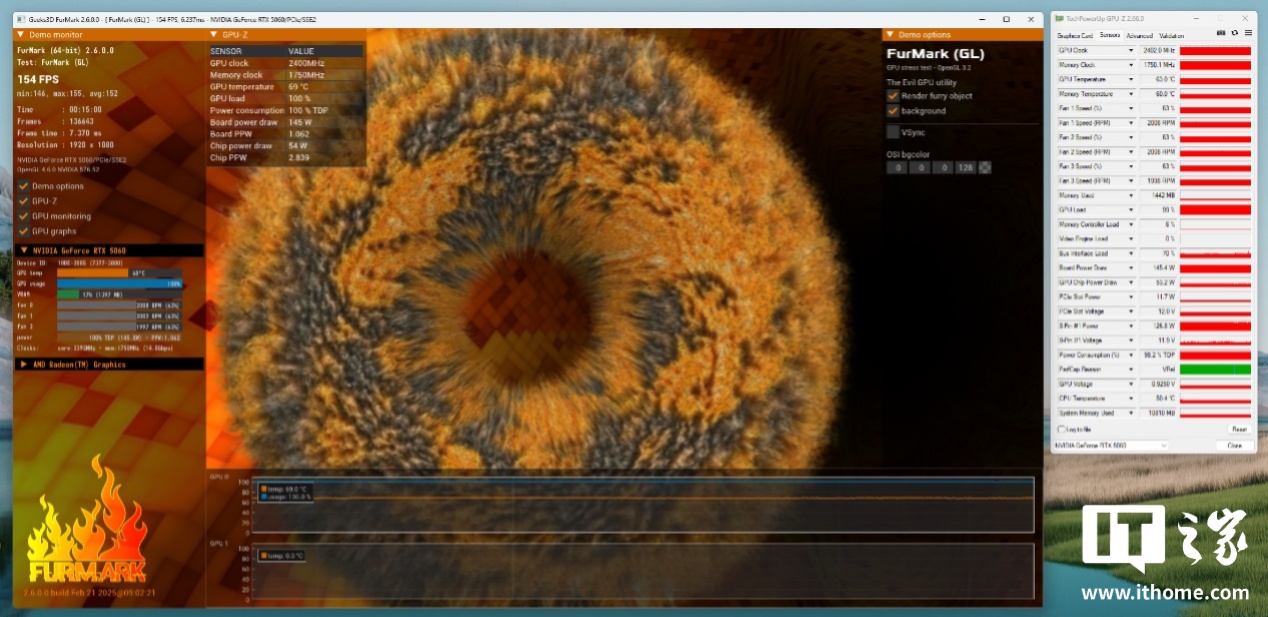Toggle the Demo options checkbox in Demo monitor
Screen dimensions: 1268x617
(x=24, y=186)
